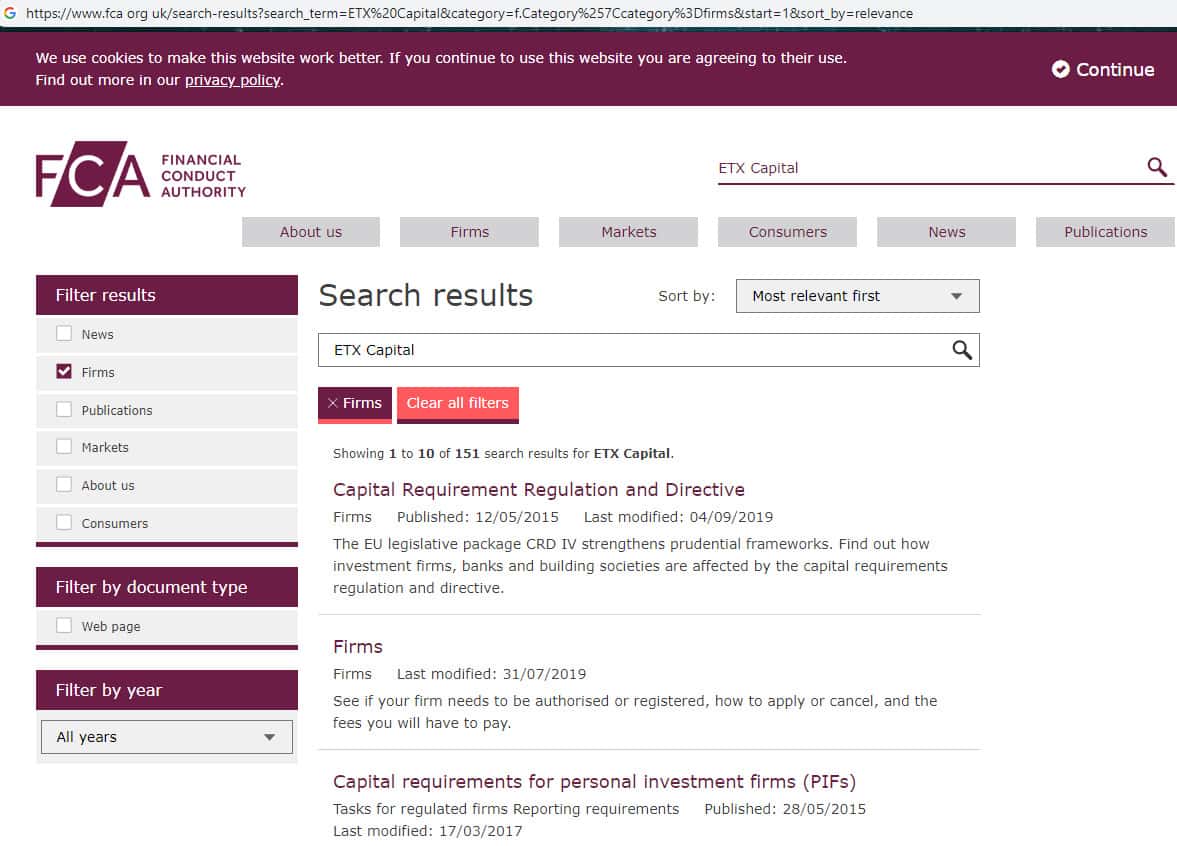Open Capital Requirement Regulation and Directive result
This screenshot has height=846, width=1177.
tap(539, 489)
